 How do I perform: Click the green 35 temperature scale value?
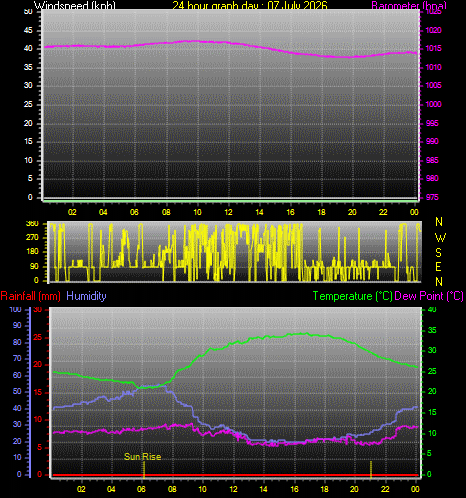[x=432, y=330]
